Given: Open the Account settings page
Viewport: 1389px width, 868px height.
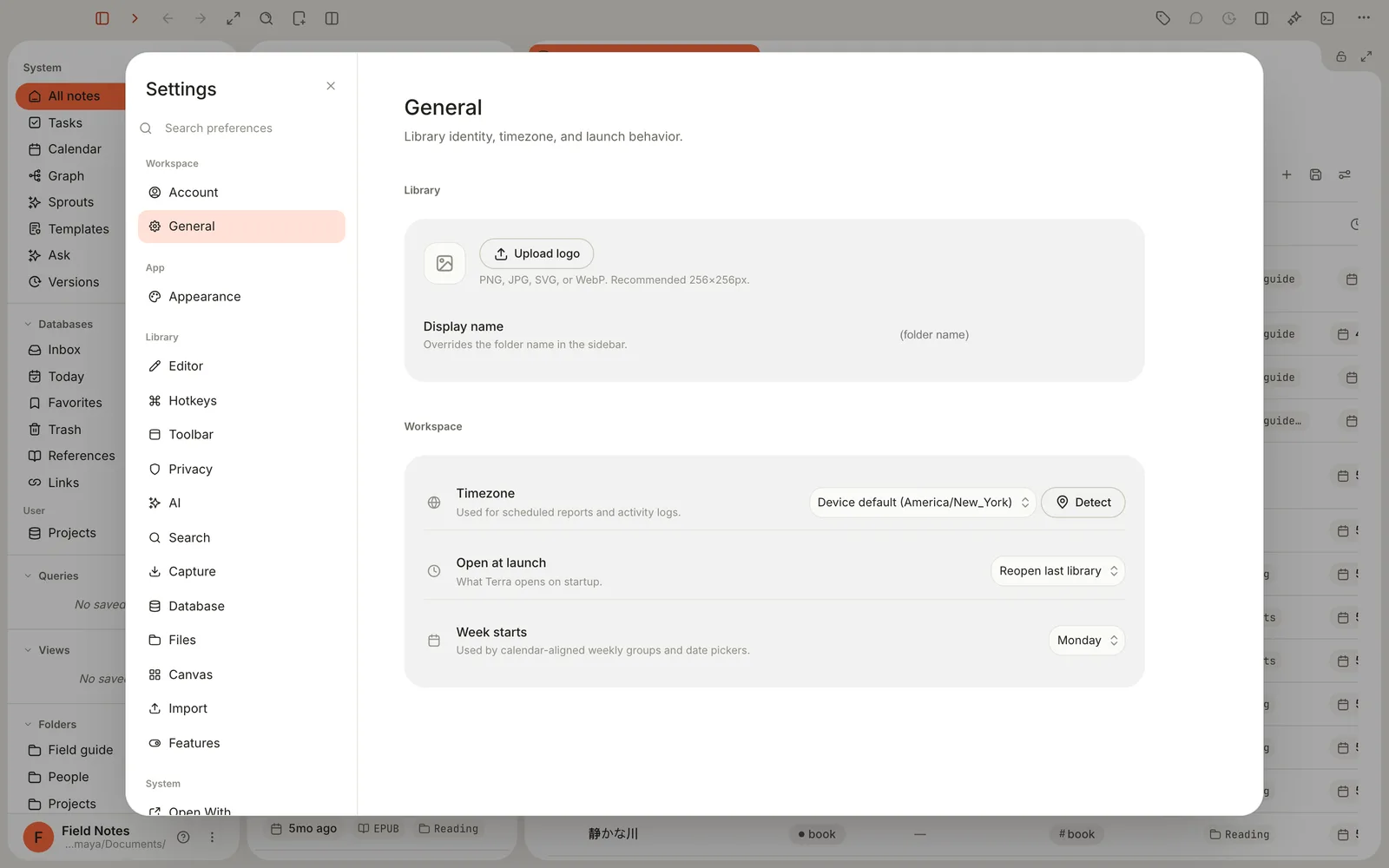Looking at the screenshot, I should tap(241, 193).
